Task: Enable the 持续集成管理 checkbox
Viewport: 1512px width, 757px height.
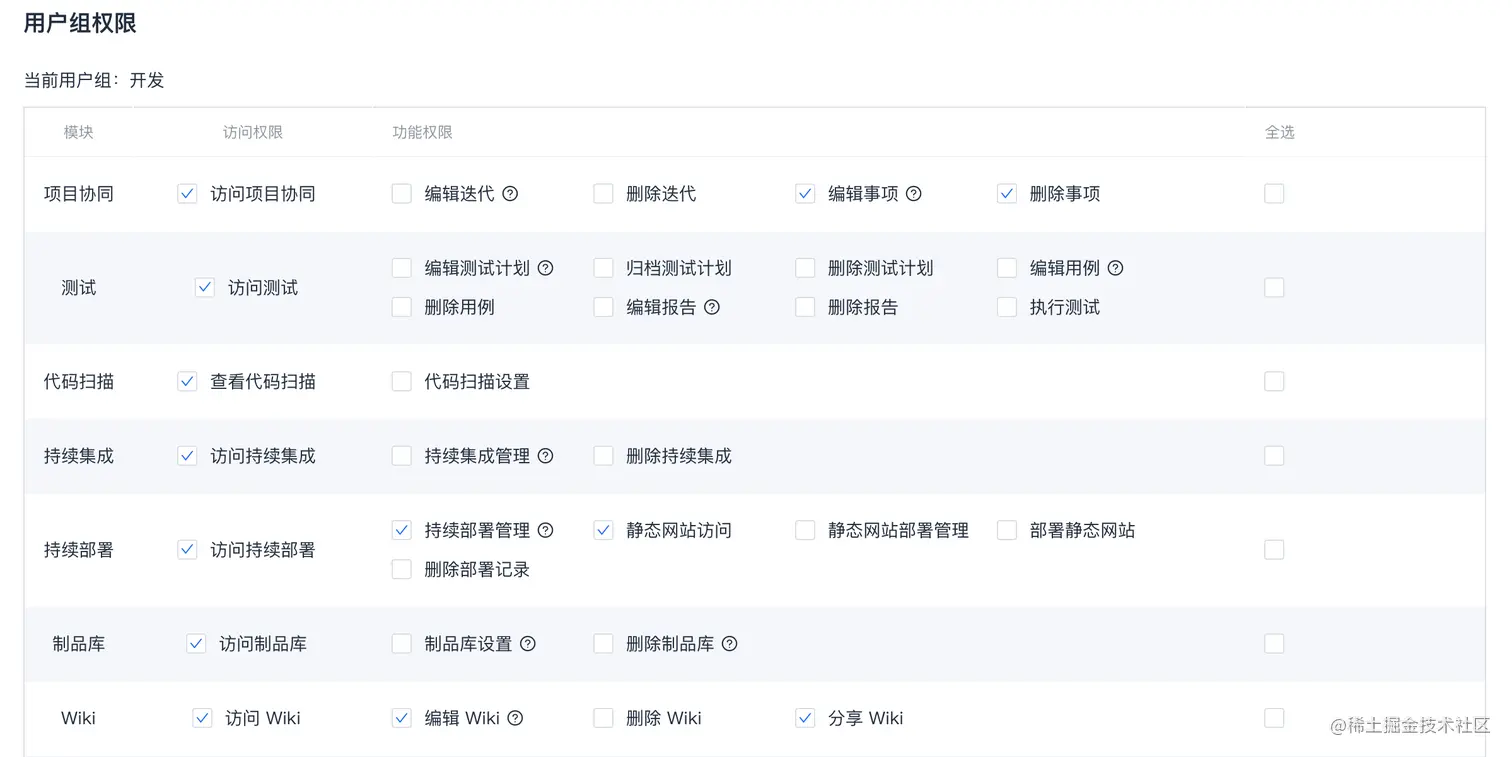Action: tap(402, 456)
